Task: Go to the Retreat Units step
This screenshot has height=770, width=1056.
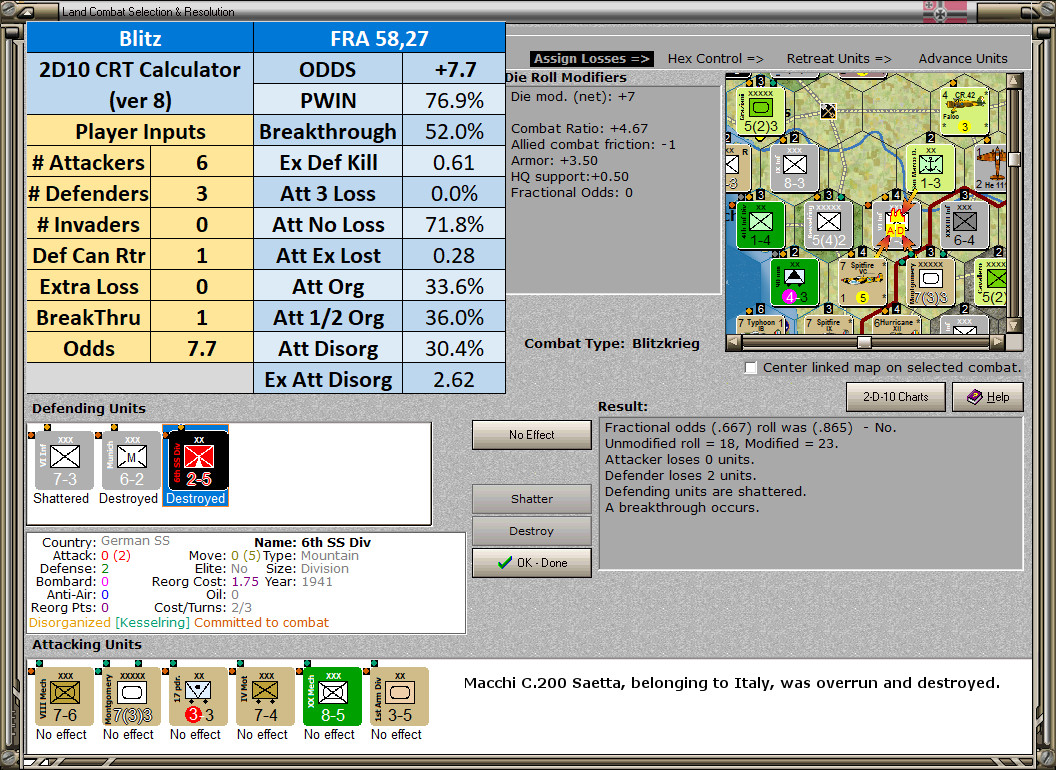Action: [839, 59]
